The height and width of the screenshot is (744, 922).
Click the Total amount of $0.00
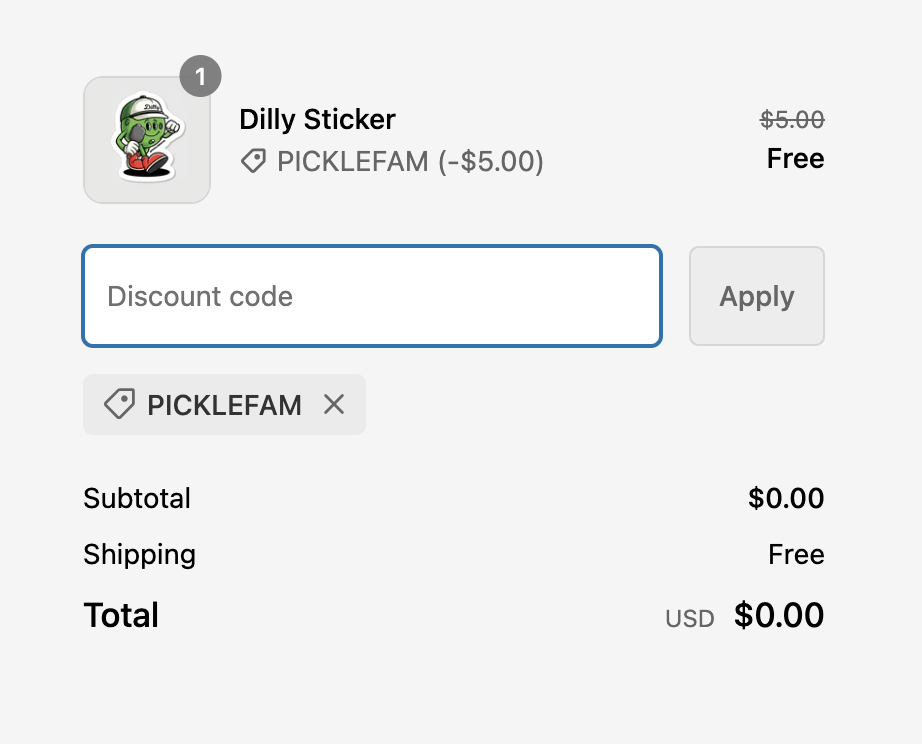click(779, 615)
